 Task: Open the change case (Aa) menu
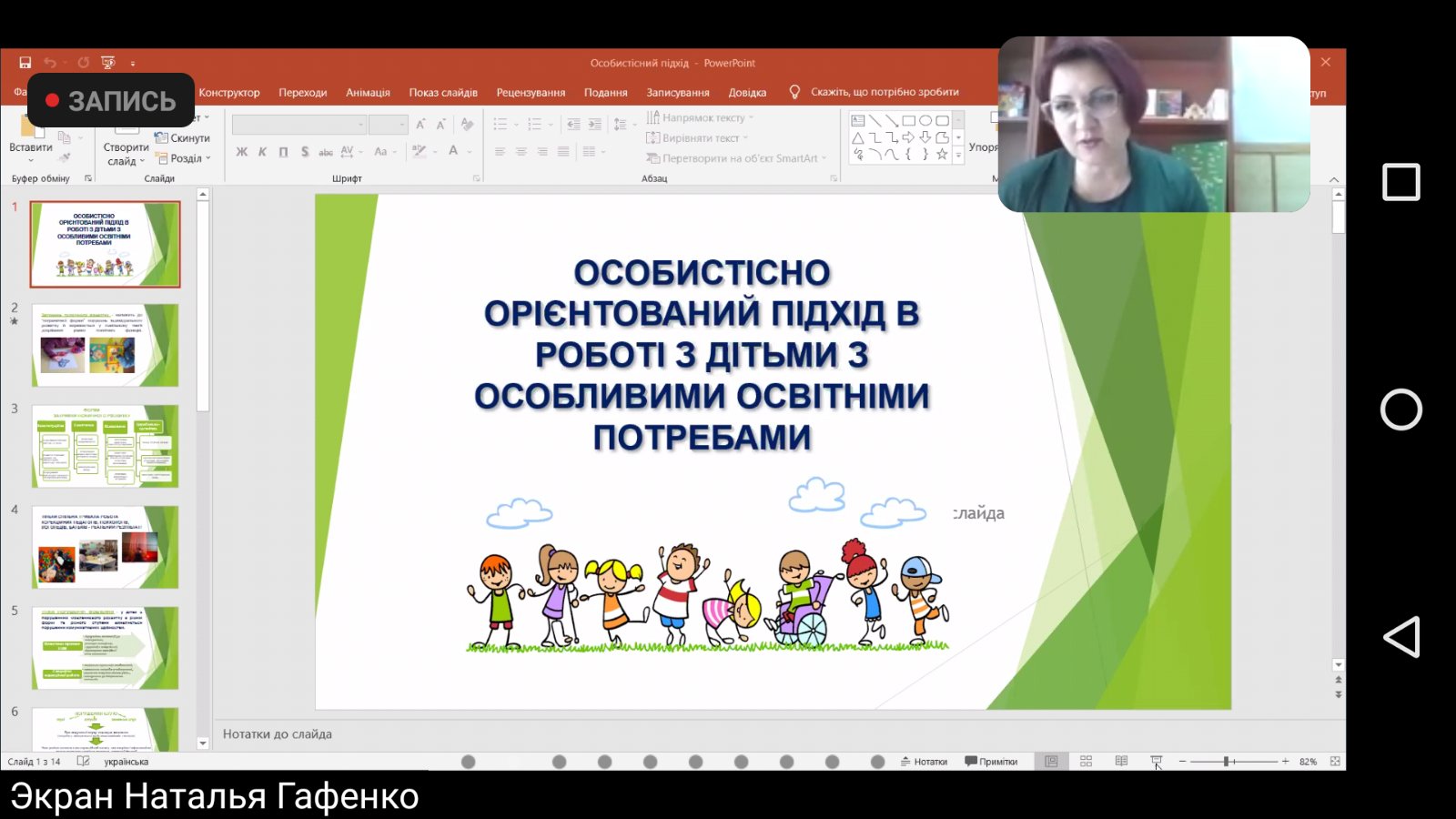(385, 152)
